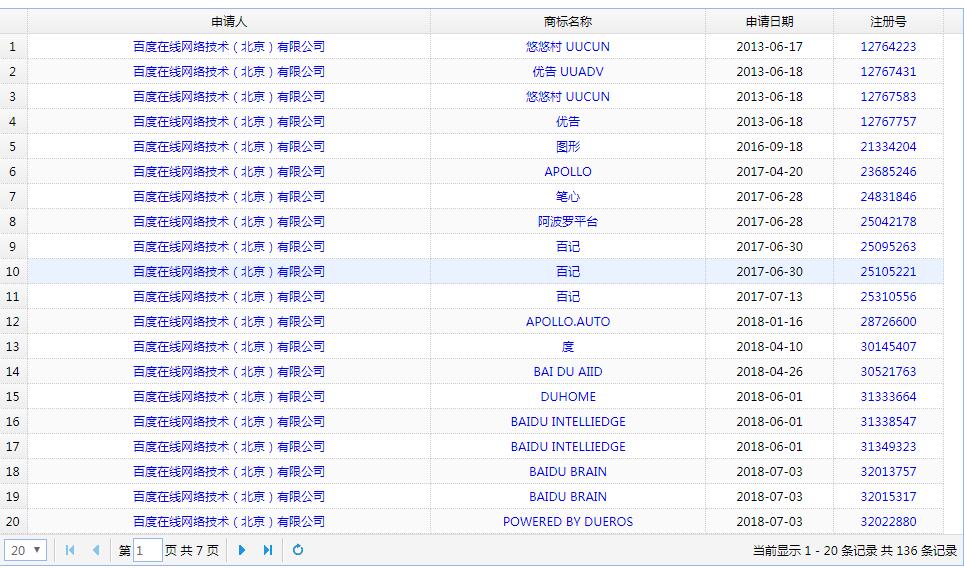
Task: Select row number 10 in the table
Action: [13, 271]
